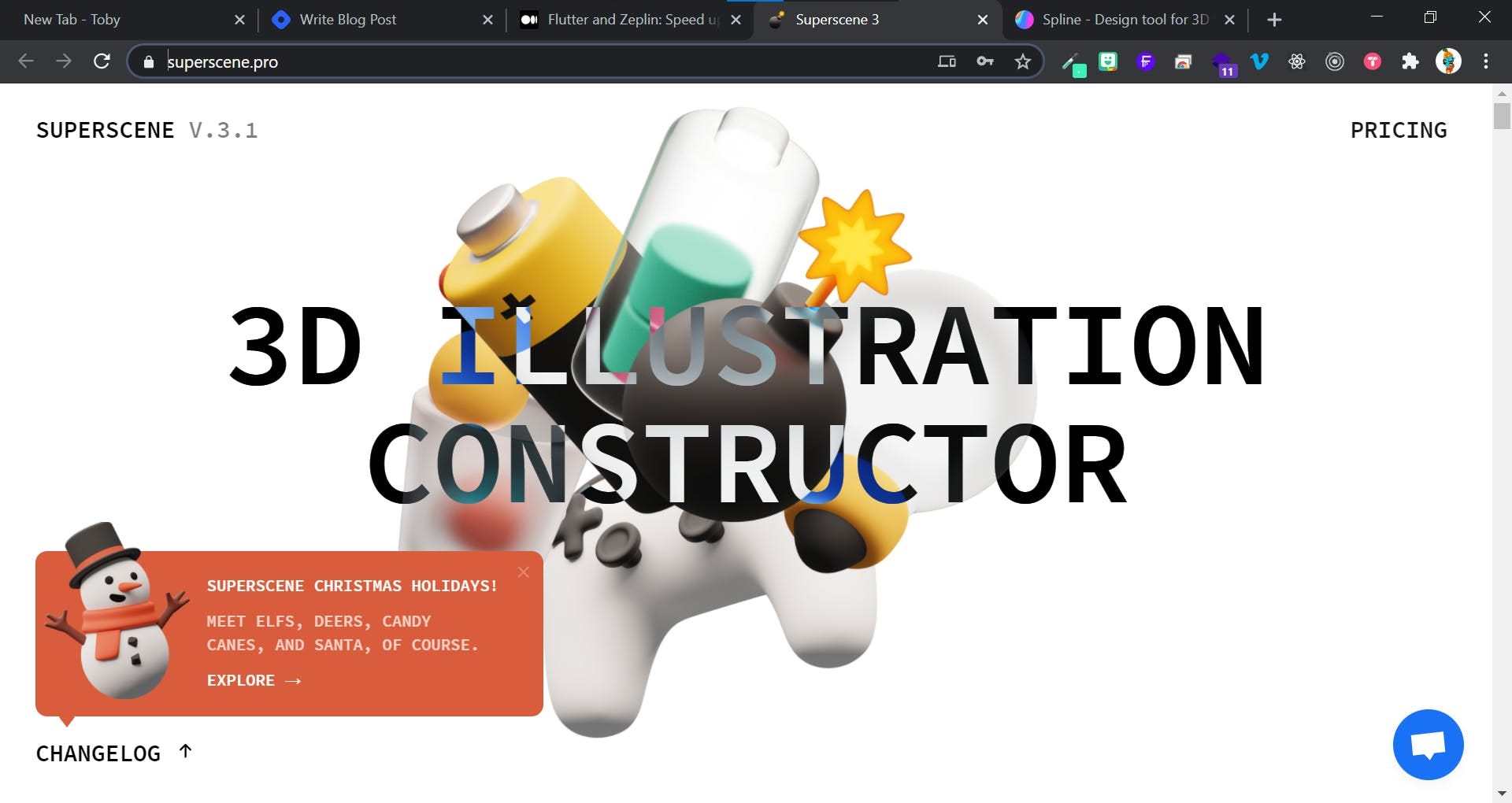Close the Superscene 3 tab
This screenshot has width=1512, height=803.
(x=983, y=20)
